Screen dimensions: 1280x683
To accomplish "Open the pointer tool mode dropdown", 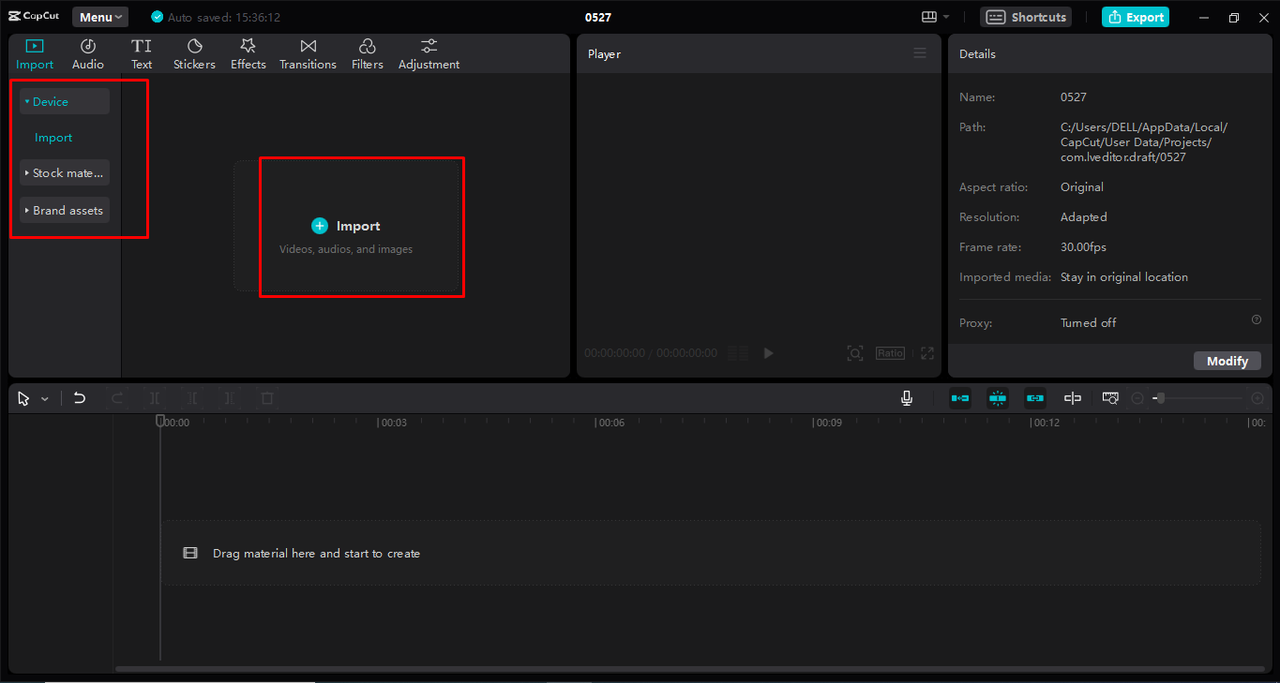I will click(x=45, y=399).
